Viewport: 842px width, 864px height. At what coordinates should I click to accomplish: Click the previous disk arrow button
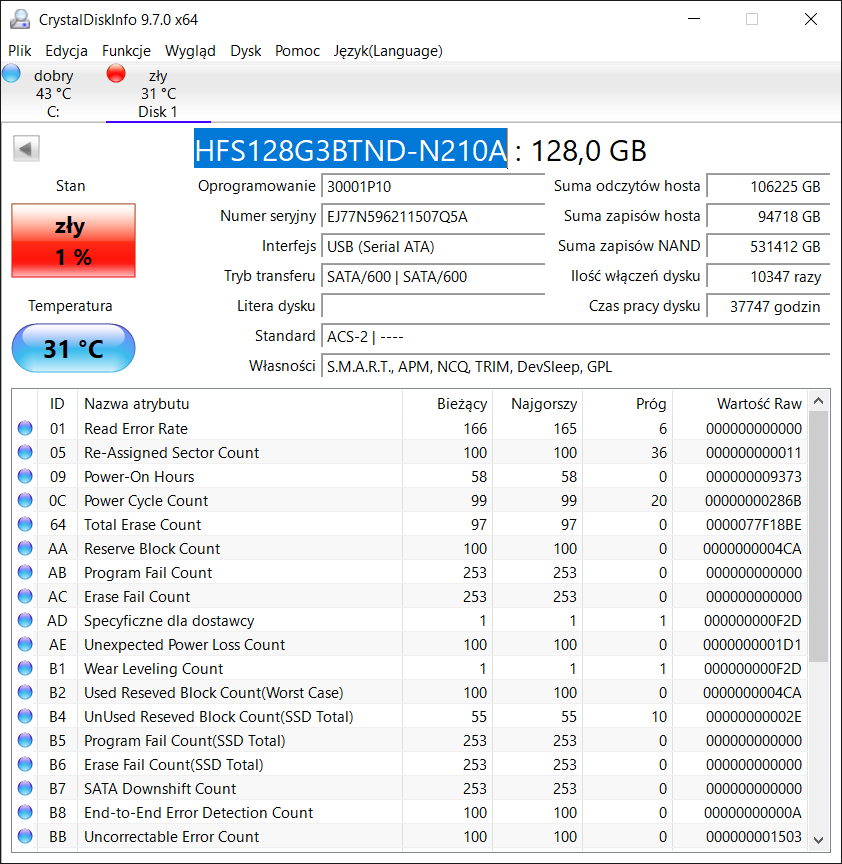click(x=26, y=149)
